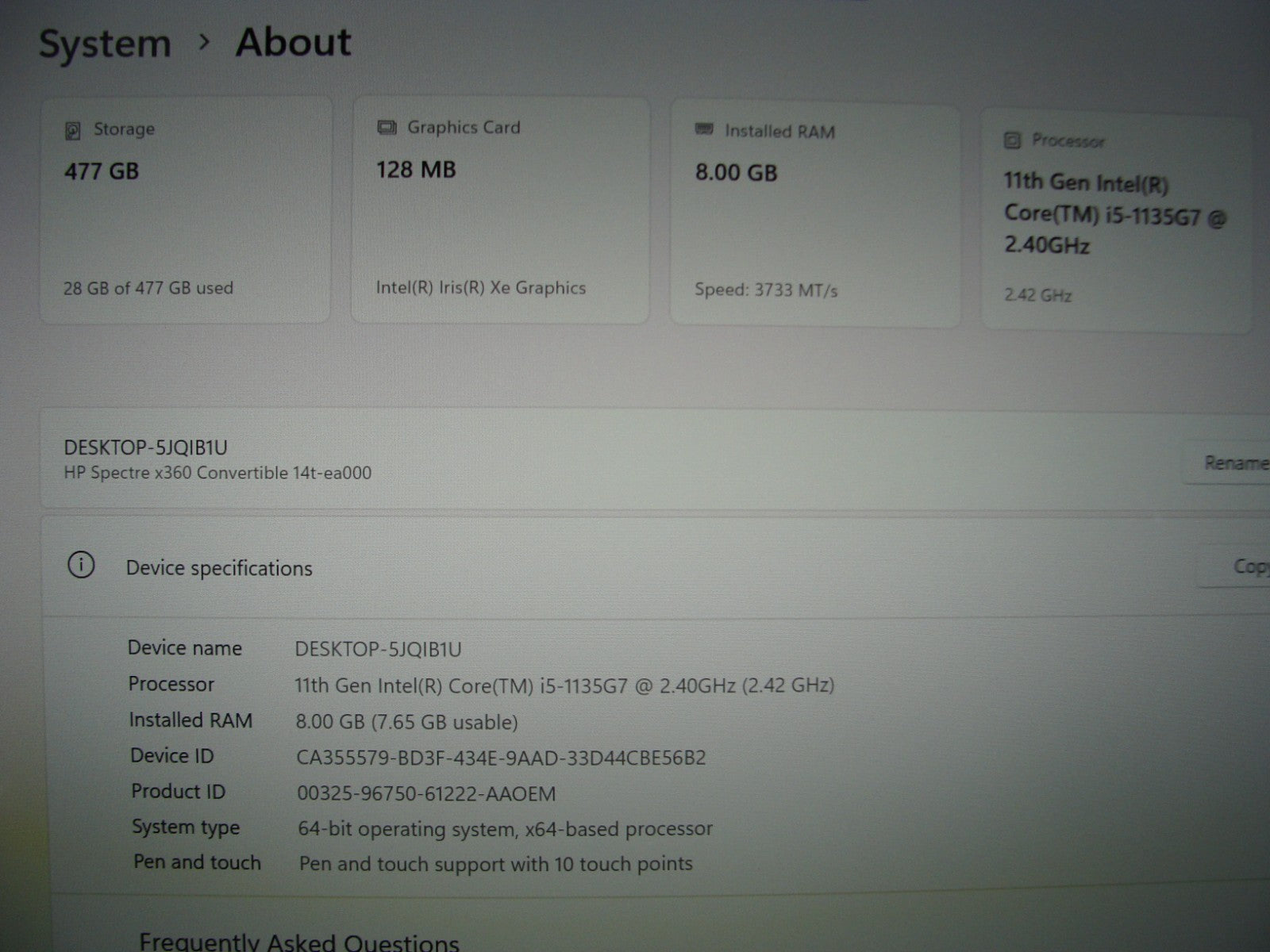Select the Intel Iris Xe Graphics text
The image size is (1270, 952).
pos(480,288)
